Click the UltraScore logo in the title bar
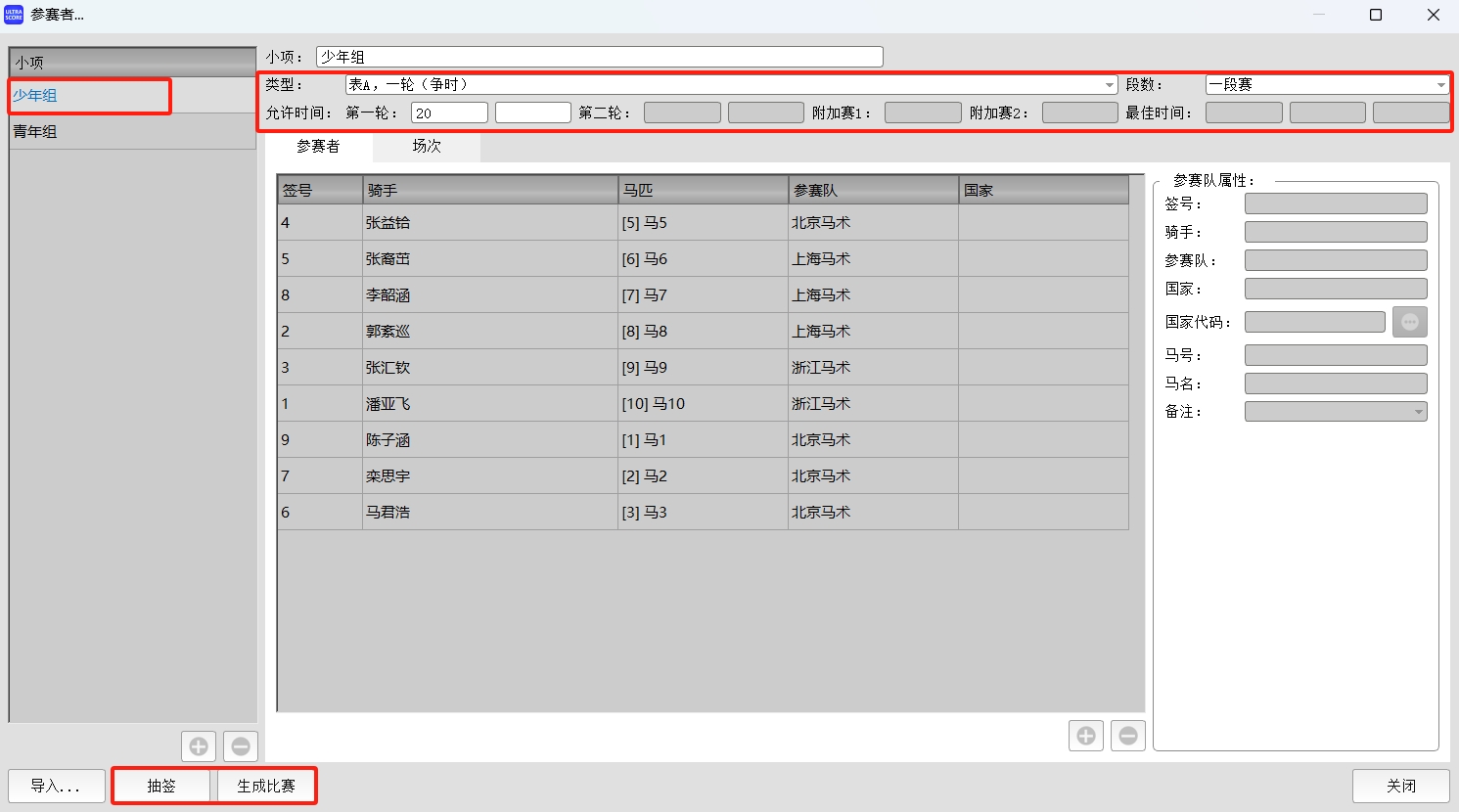This screenshot has height=812, width=1459. [13, 15]
